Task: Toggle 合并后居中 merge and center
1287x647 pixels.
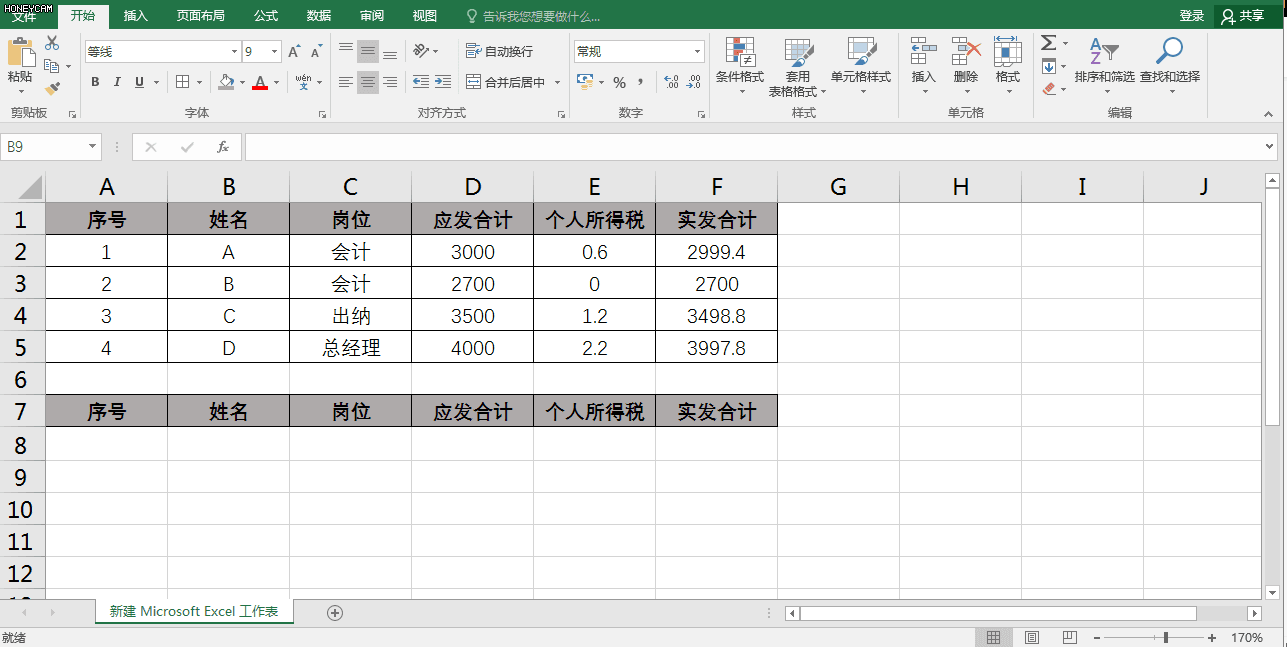Action: pos(506,82)
